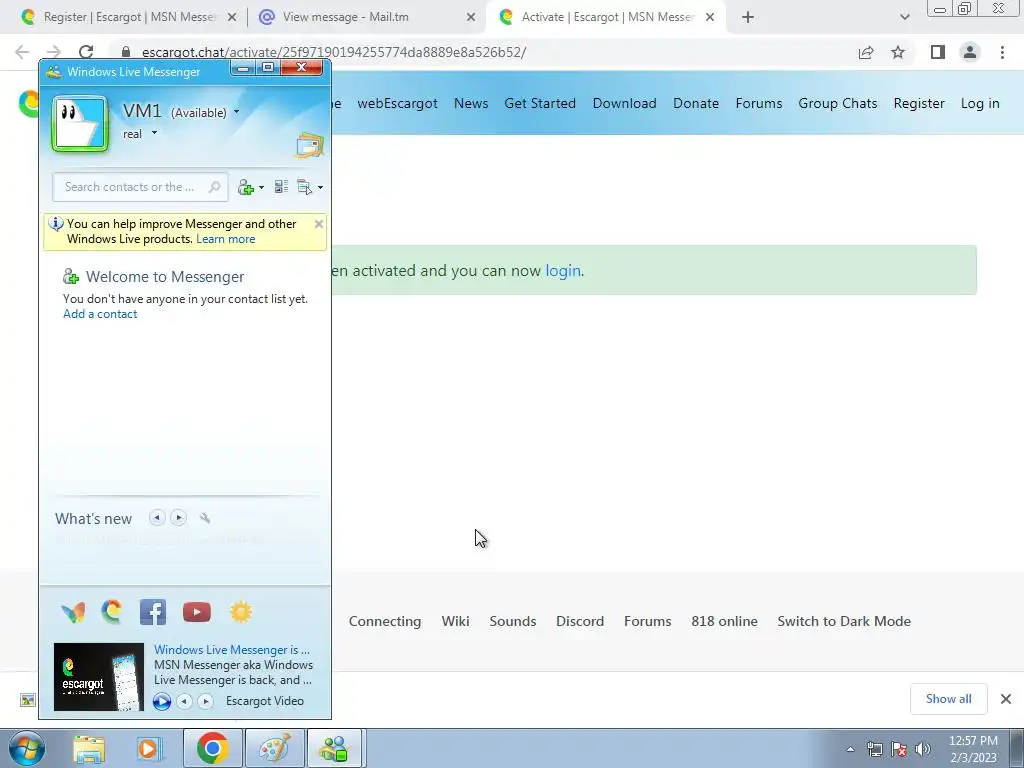Open 'Windows Live Messenger is ...' headline link

(232, 650)
